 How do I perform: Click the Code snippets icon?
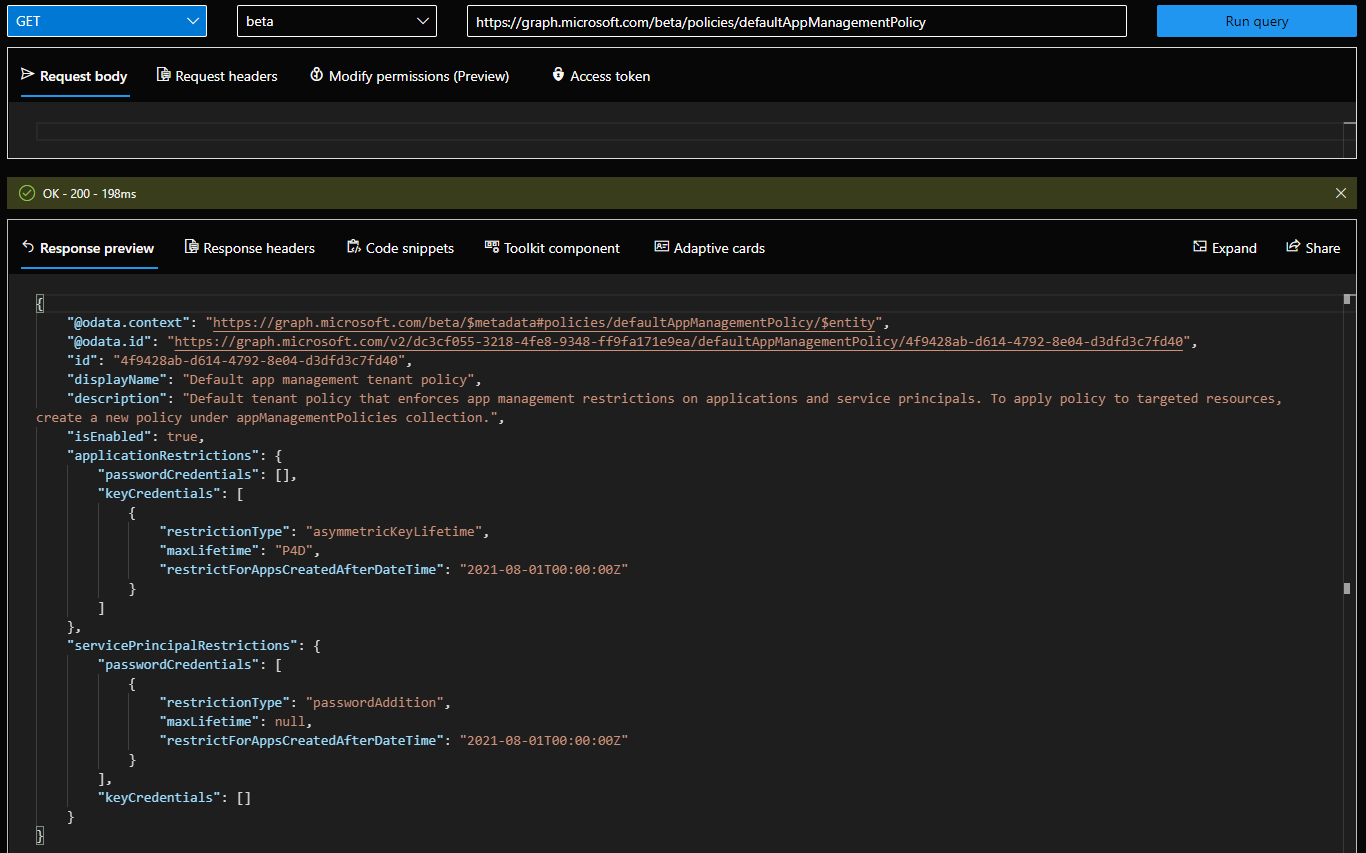point(353,247)
